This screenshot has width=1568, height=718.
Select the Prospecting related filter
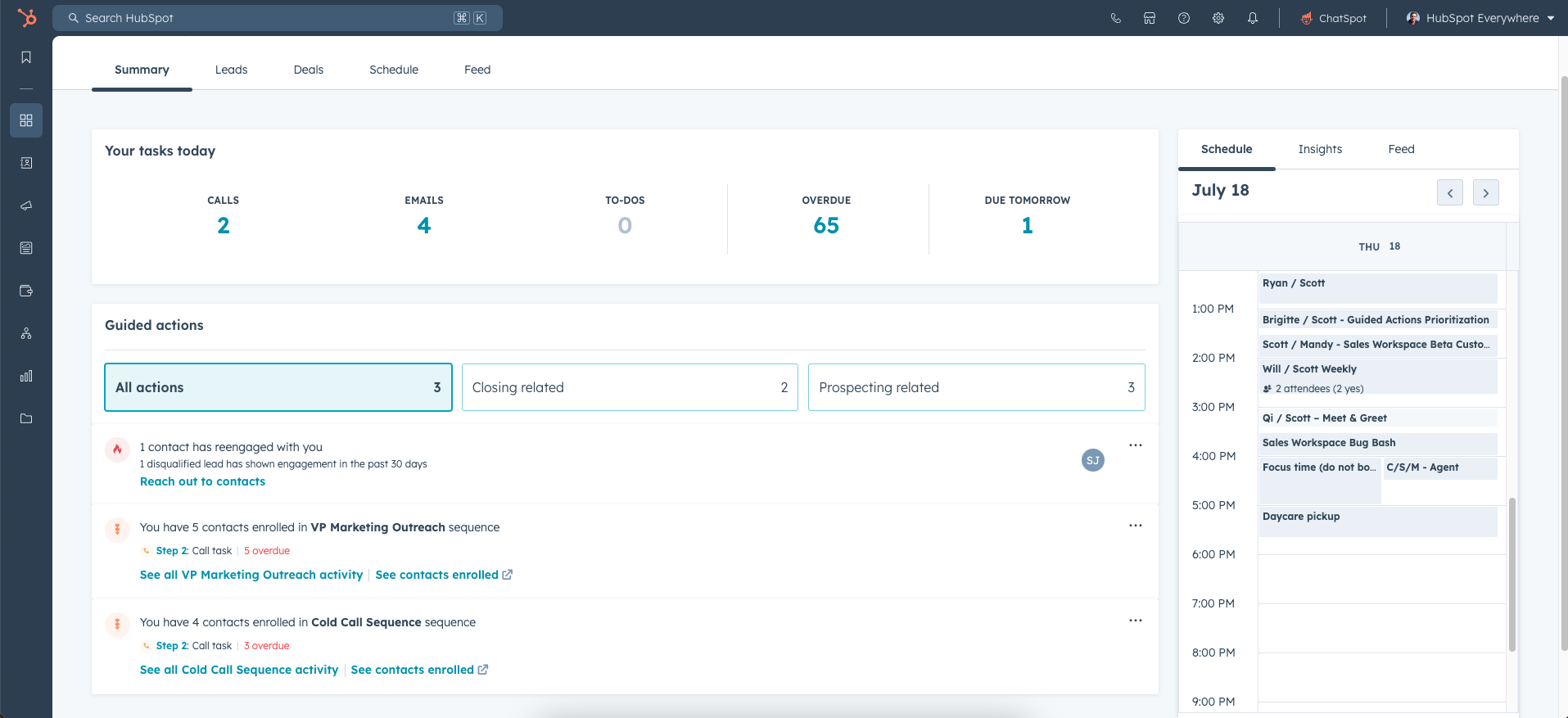[x=976, y=387]
